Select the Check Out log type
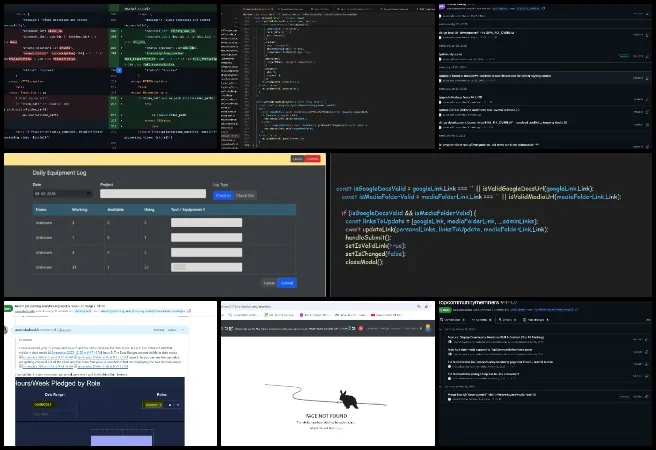This screenshot has height=450, width=656. (x=245, y=195)
